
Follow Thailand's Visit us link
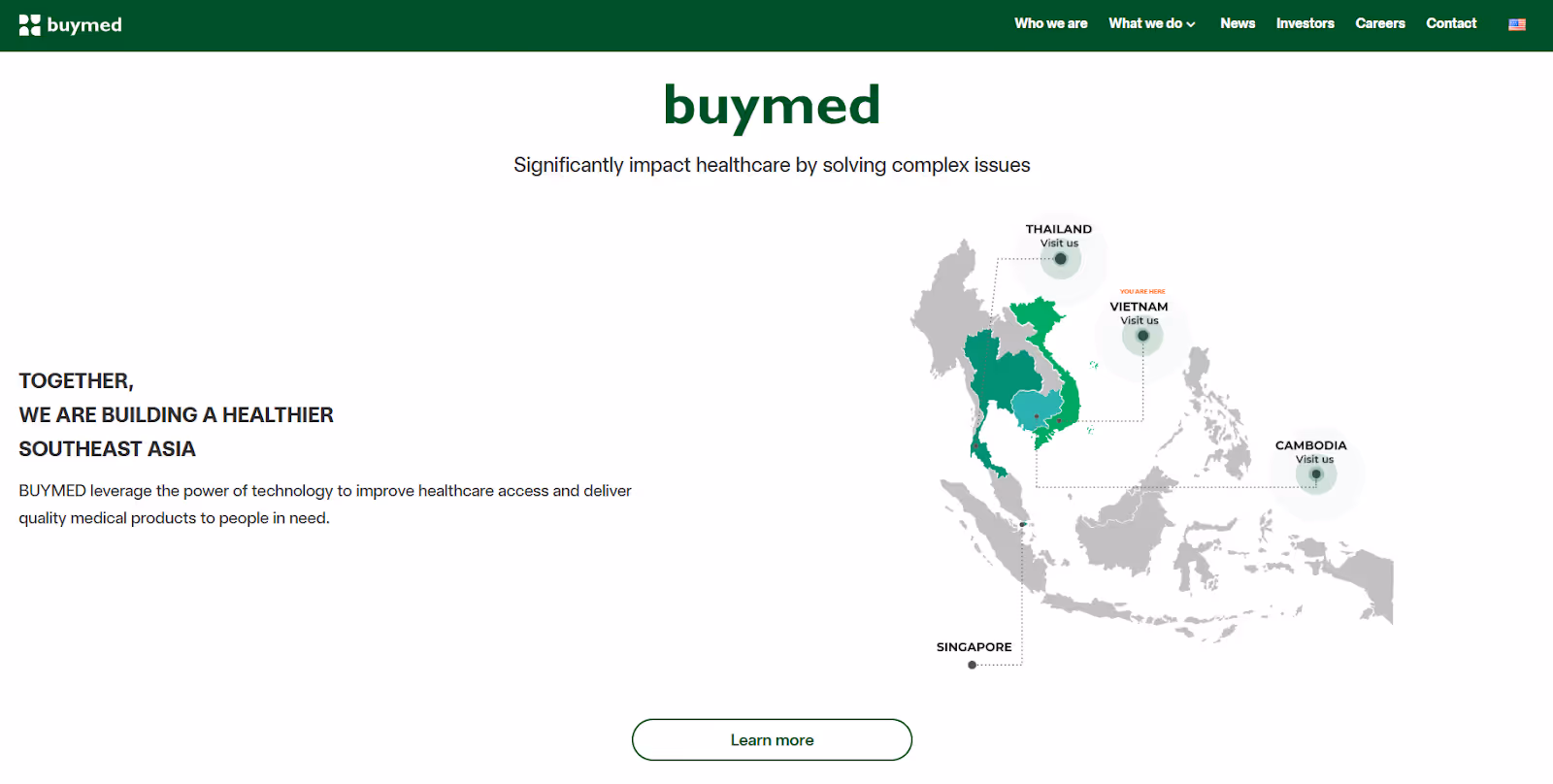point(1059,244)
